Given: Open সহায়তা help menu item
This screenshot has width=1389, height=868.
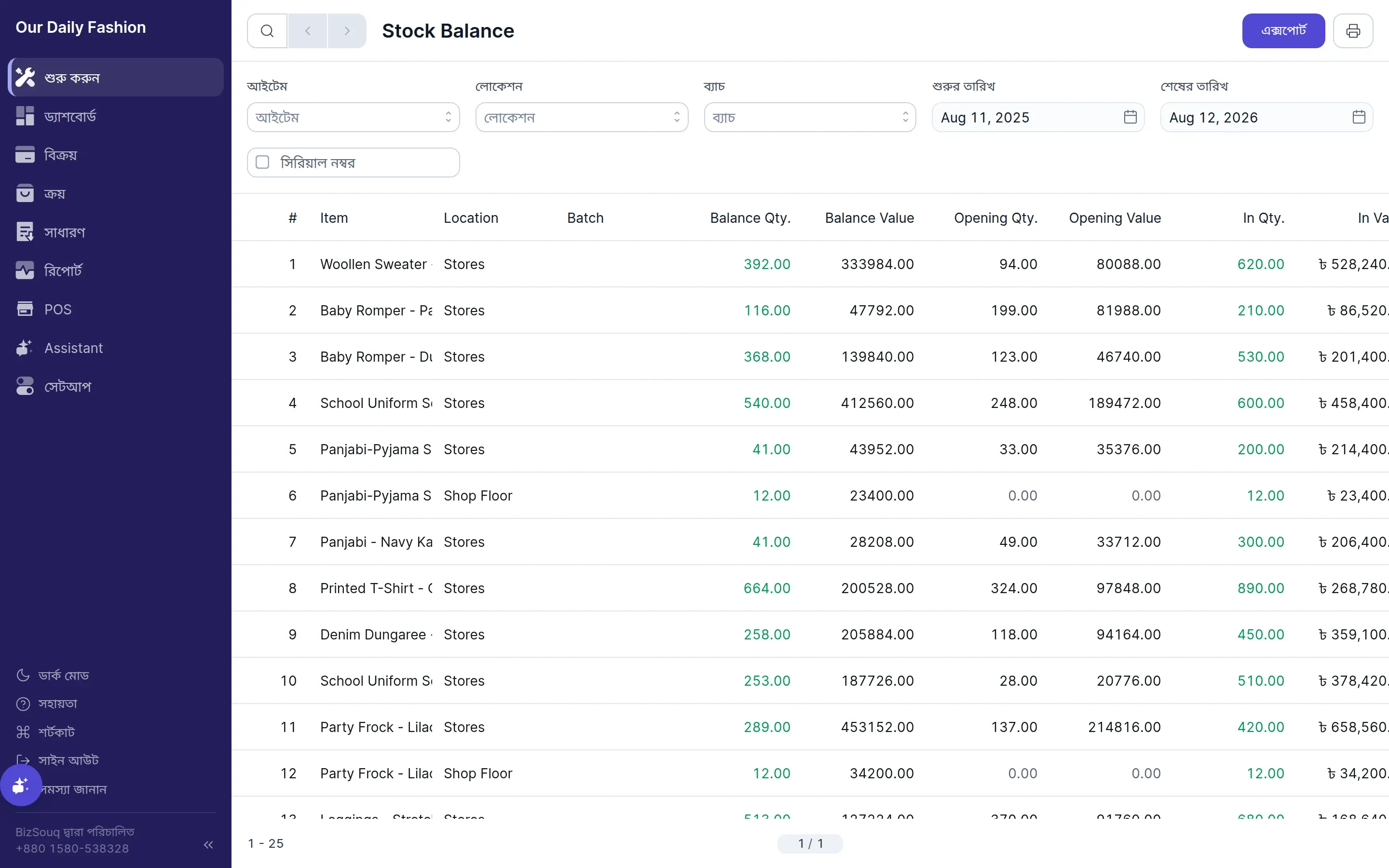Looking at the screenshot, I should coord(47,703).
